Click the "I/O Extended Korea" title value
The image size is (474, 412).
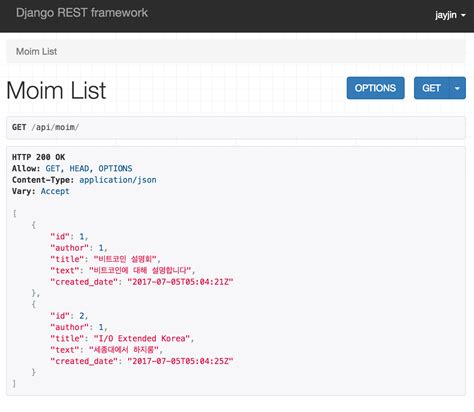(x=142, y=338)
